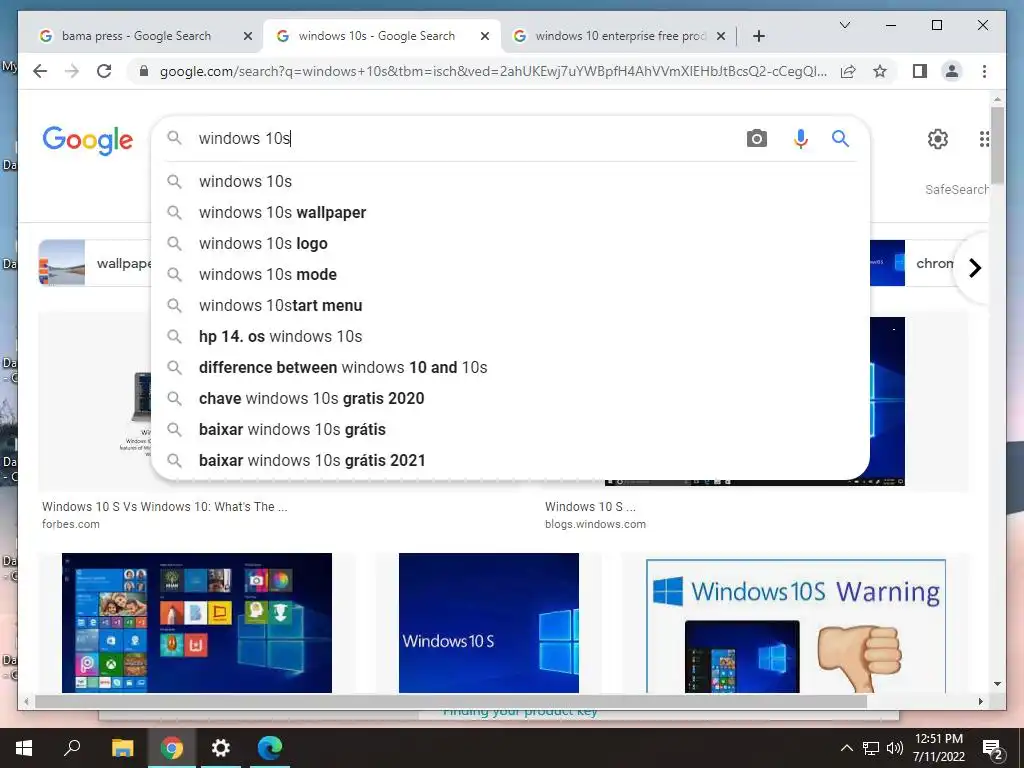
Task: Open the SafeSearch setting
Action: pos(956,189)
